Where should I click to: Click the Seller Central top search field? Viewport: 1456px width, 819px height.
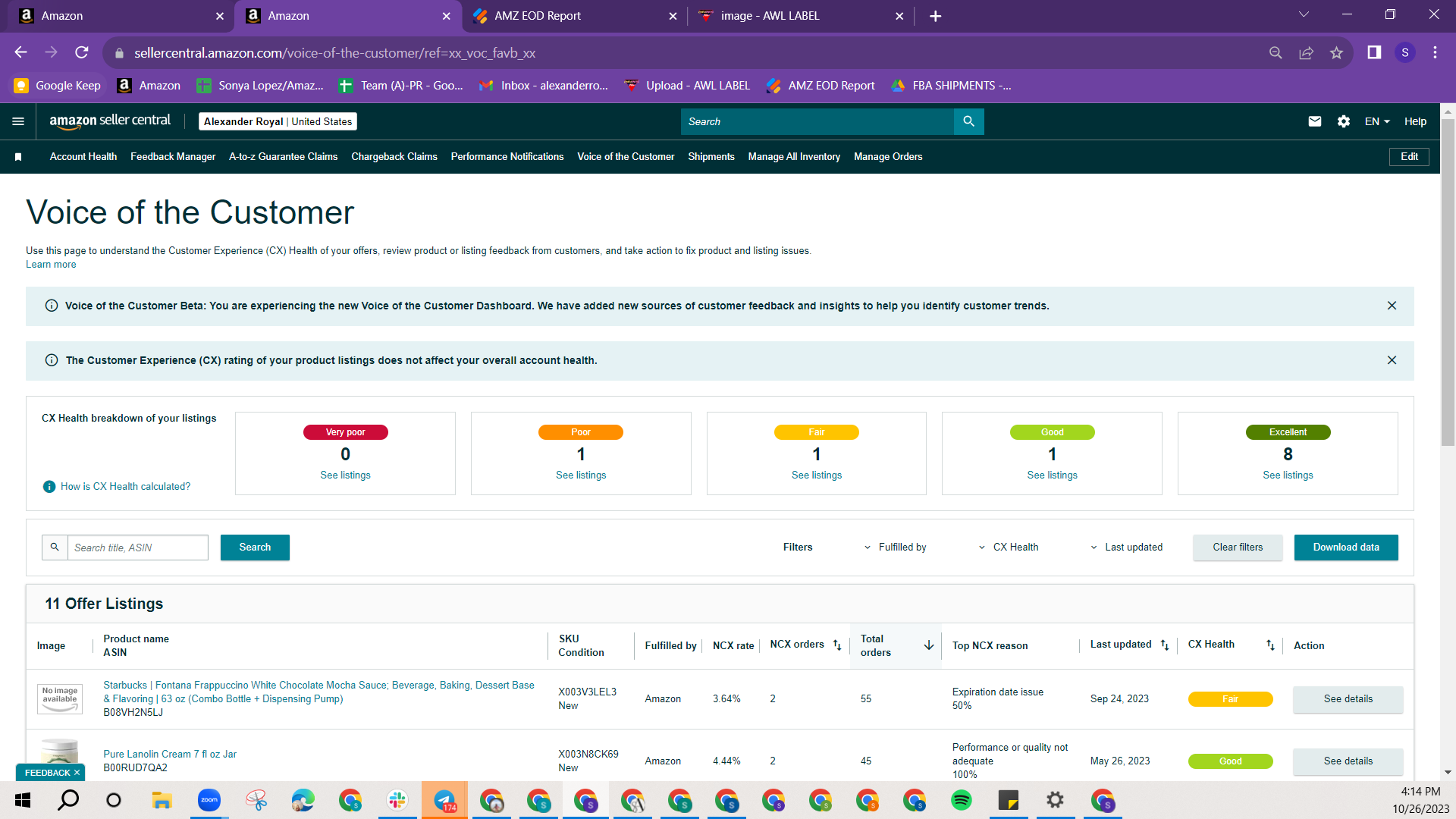coord(817,121)
